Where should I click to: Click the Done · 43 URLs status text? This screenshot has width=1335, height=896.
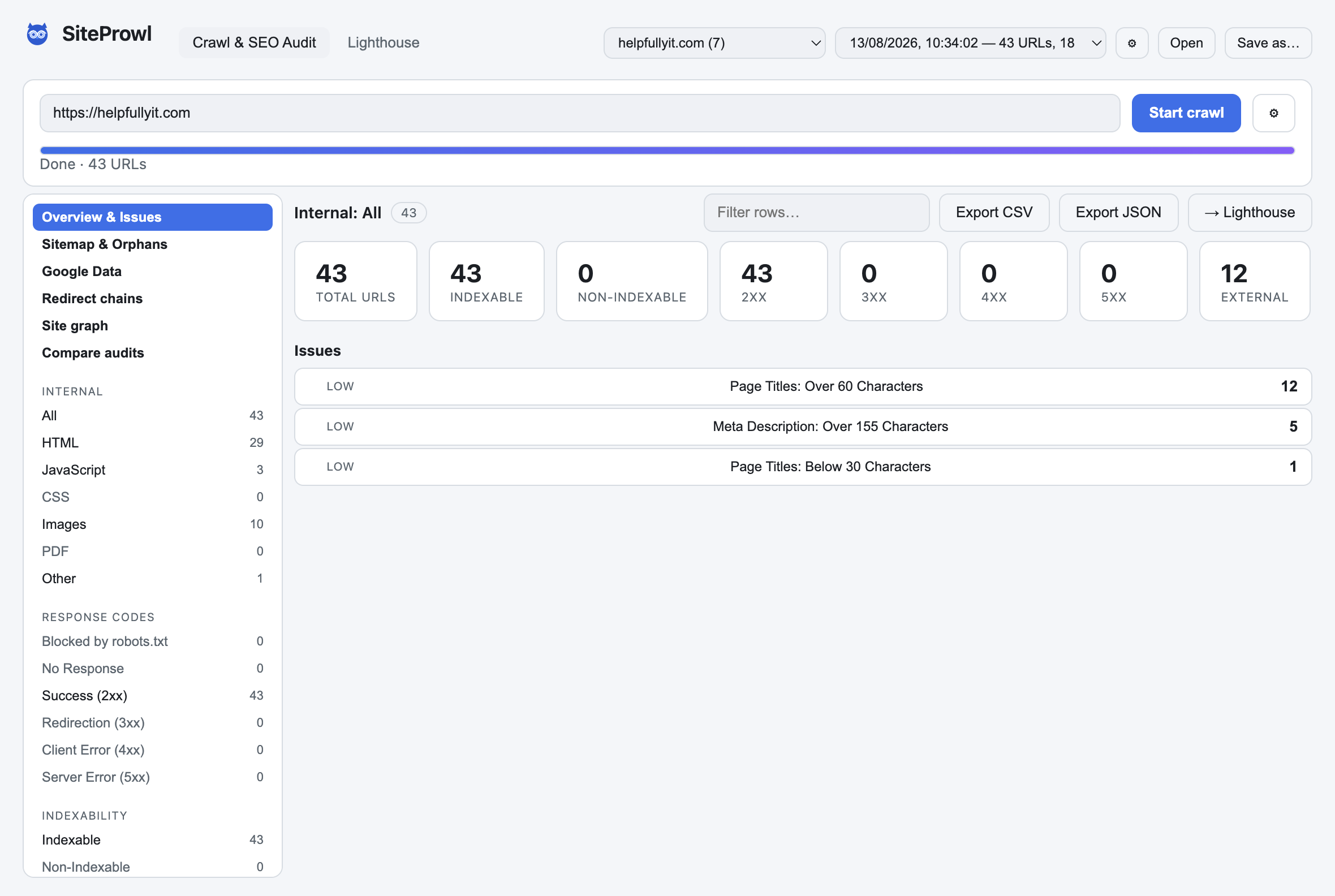pos(93,165)
